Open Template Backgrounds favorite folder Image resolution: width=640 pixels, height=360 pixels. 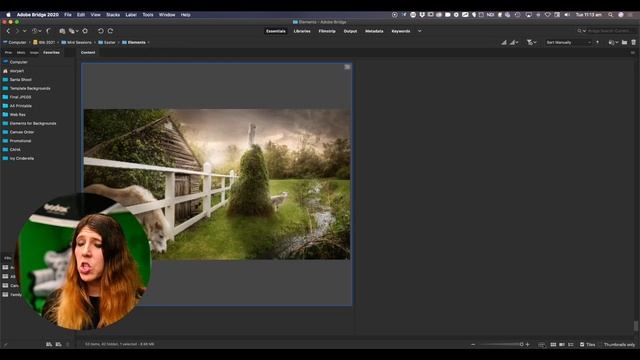[30, 88]
